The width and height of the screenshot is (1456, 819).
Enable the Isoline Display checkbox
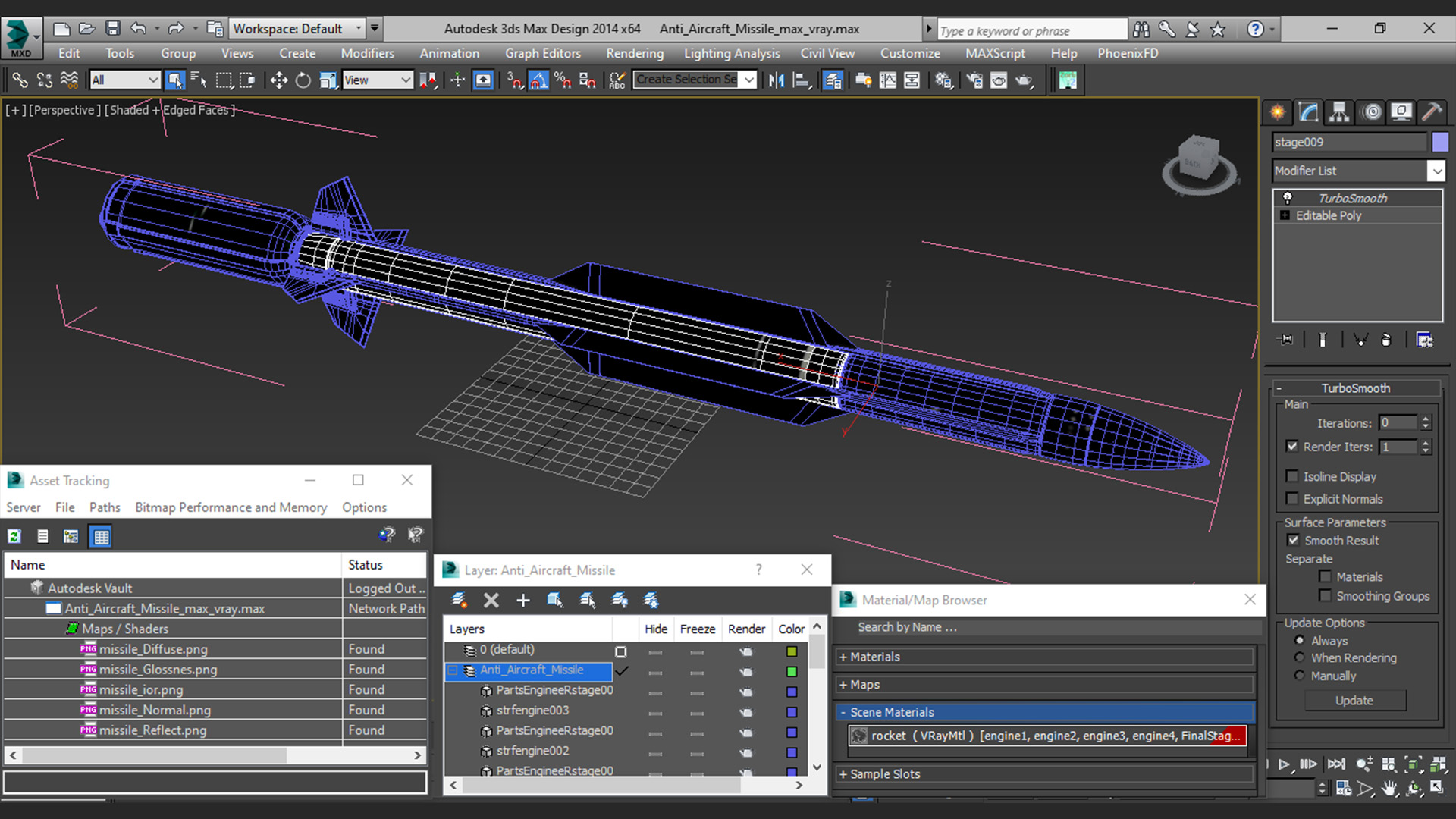pyautogui.click(x=1292, y=476)
